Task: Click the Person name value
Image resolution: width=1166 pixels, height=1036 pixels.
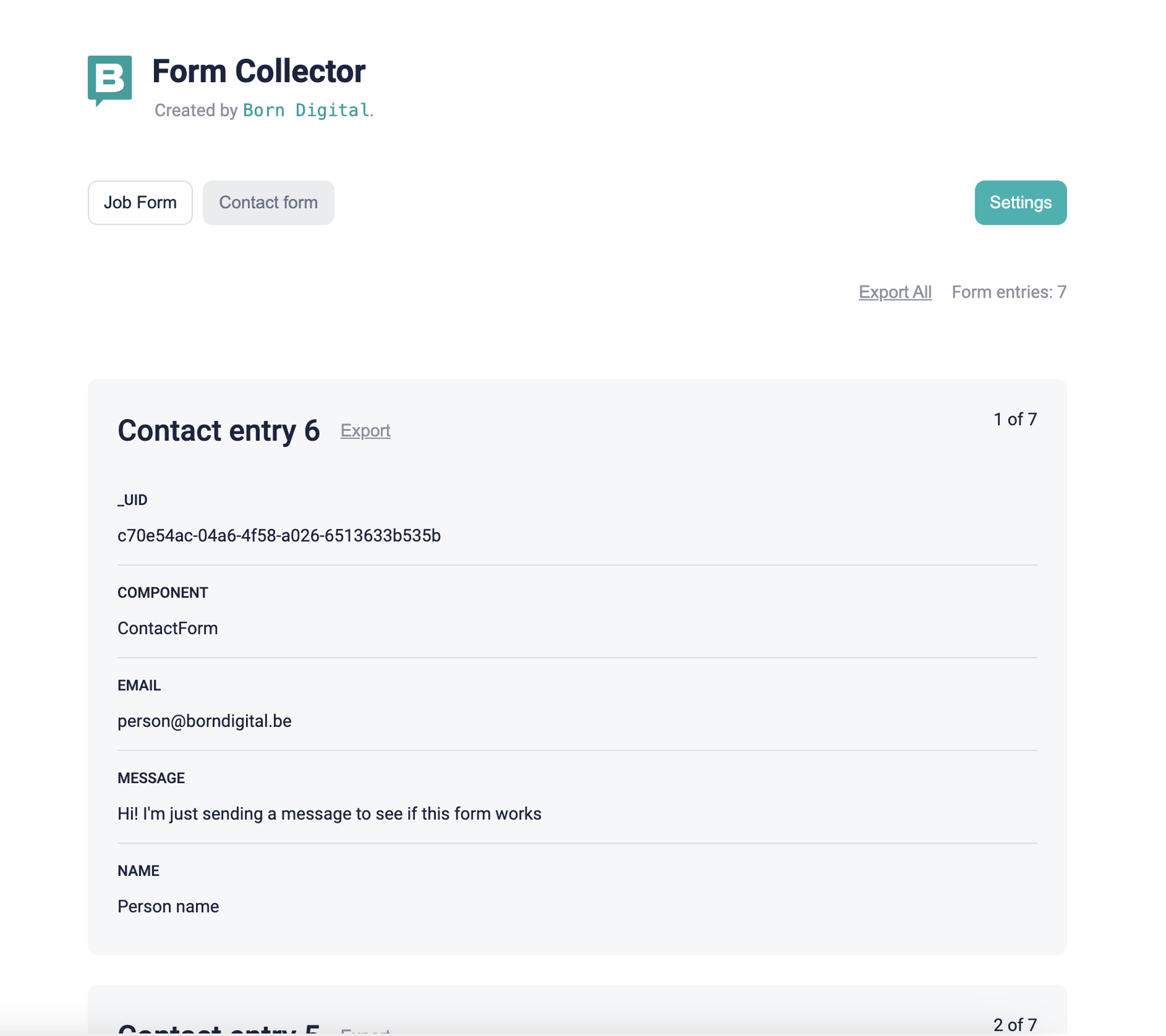Action: pos(168,906)
